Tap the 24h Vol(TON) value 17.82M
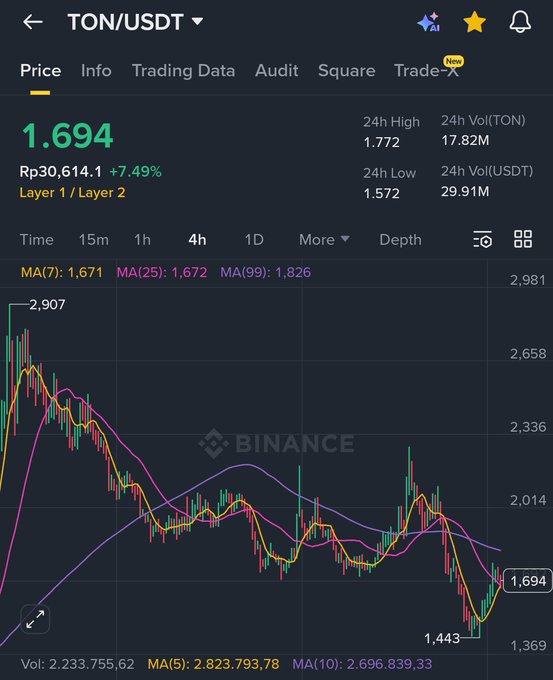553x680 pixels. click(465, 141)
